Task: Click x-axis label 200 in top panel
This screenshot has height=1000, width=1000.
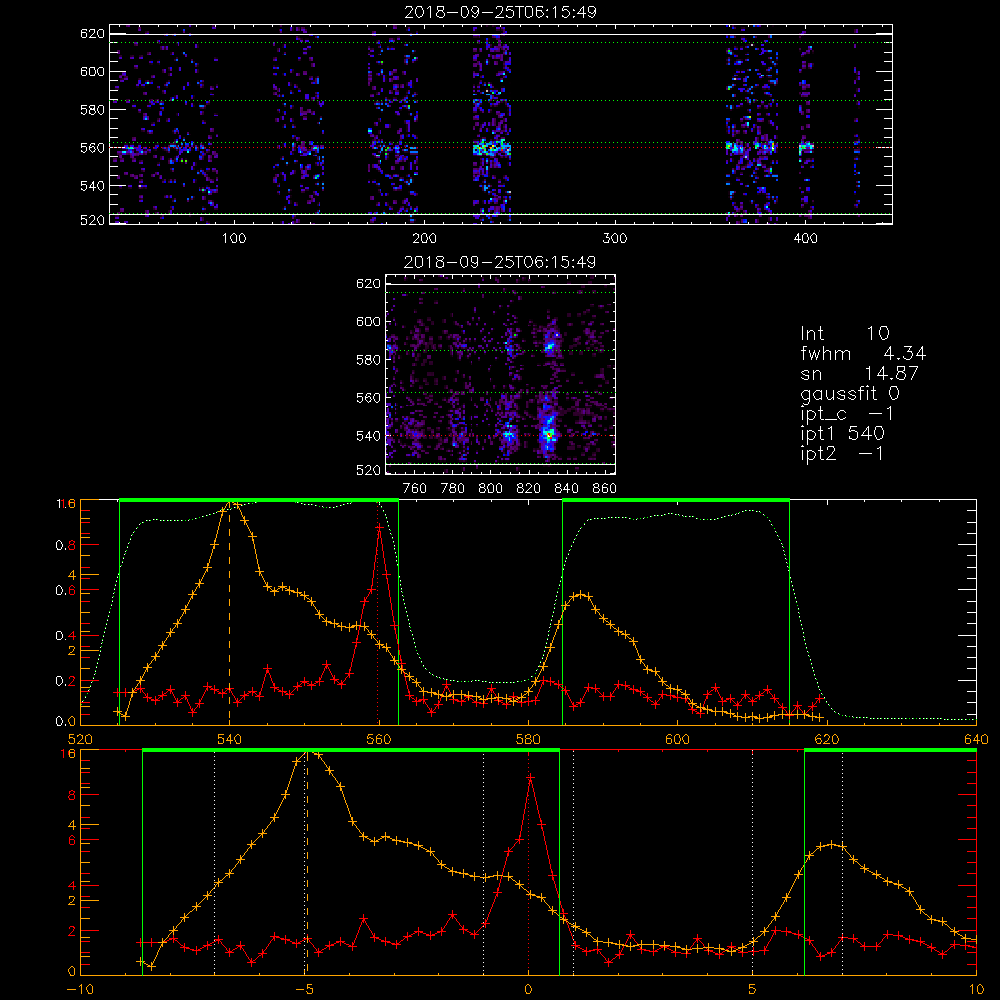Action: [424, 239]
